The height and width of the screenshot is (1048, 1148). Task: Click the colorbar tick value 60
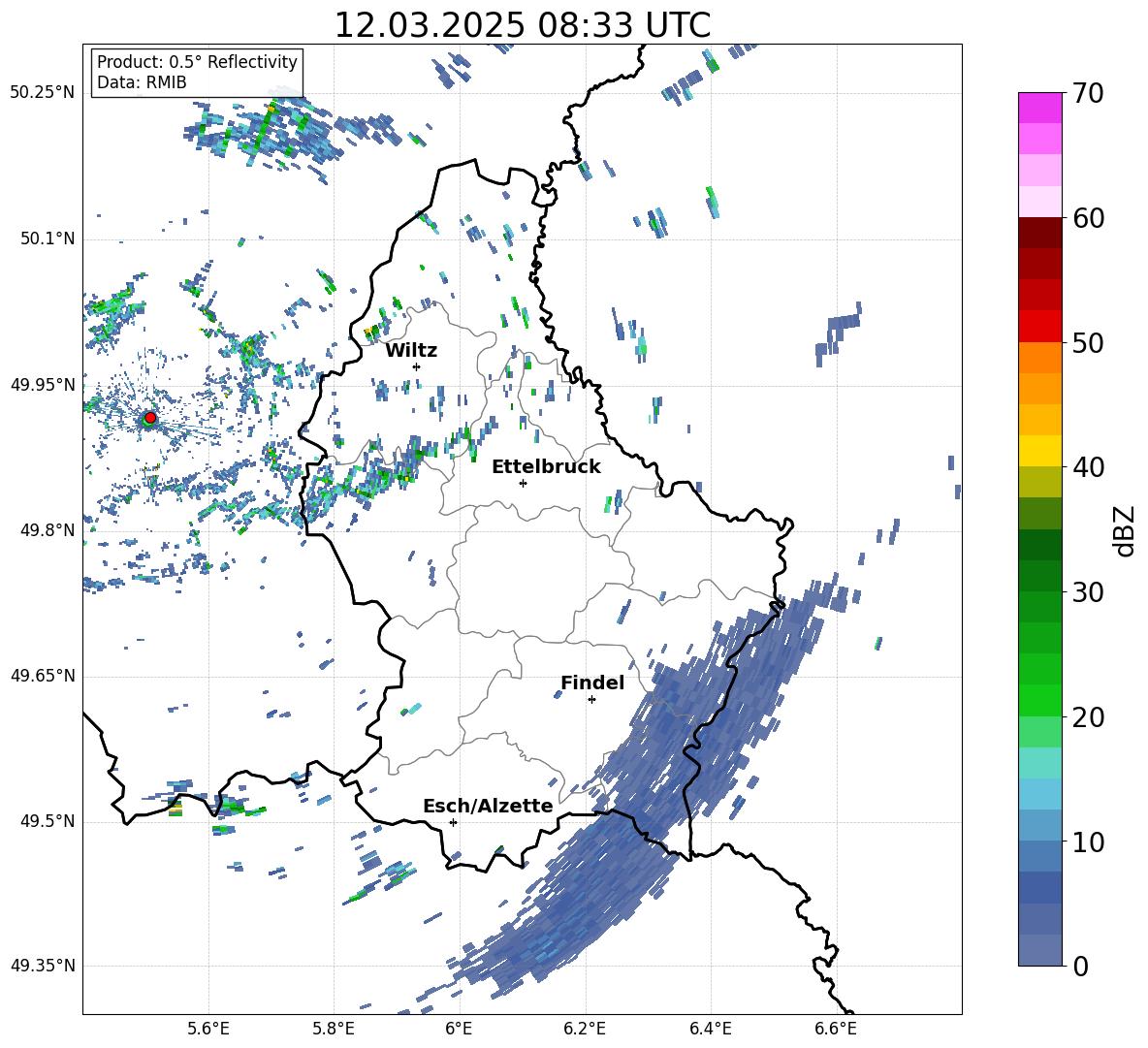pos(1088,218)
